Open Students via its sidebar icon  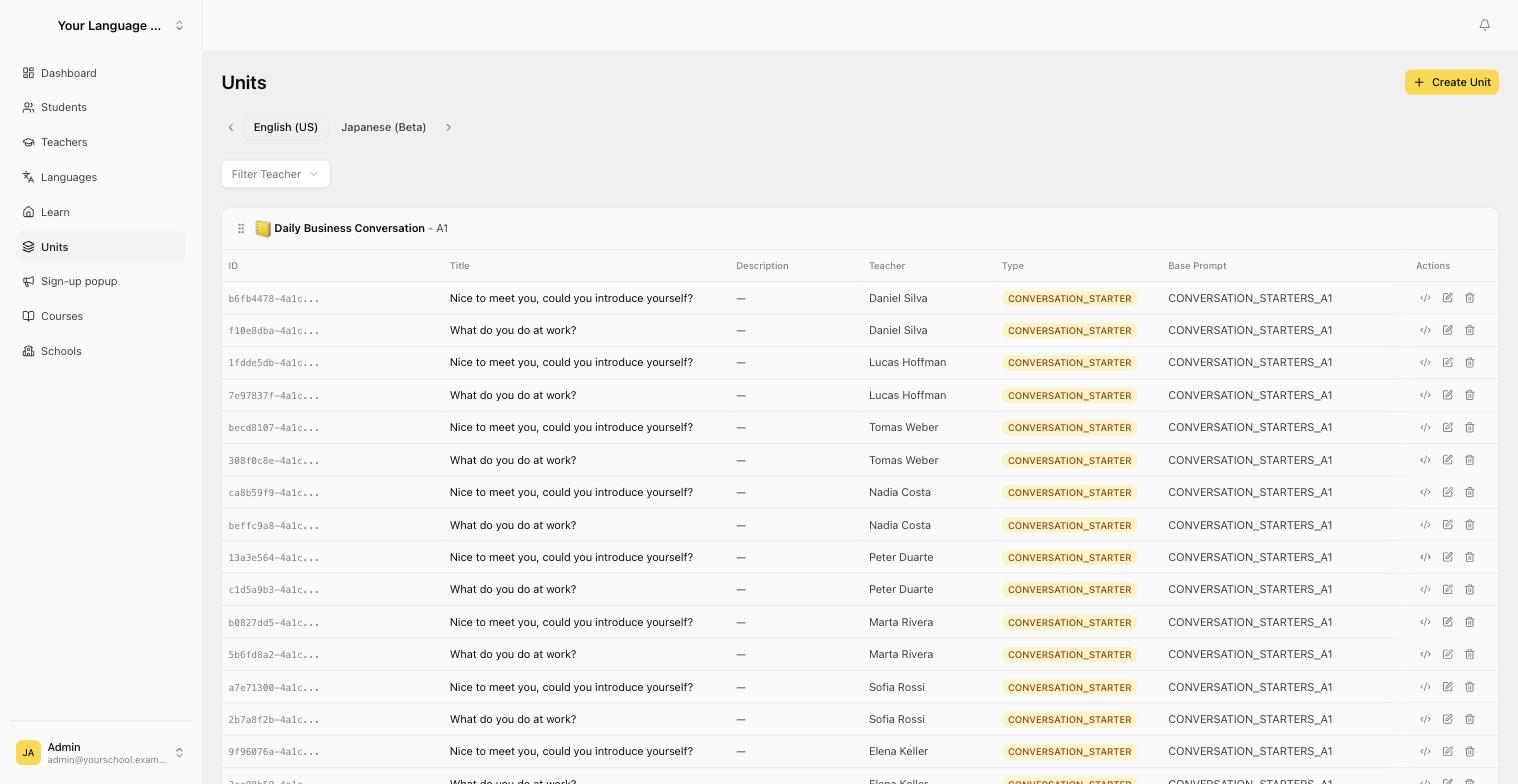click(x=29, y=107)
